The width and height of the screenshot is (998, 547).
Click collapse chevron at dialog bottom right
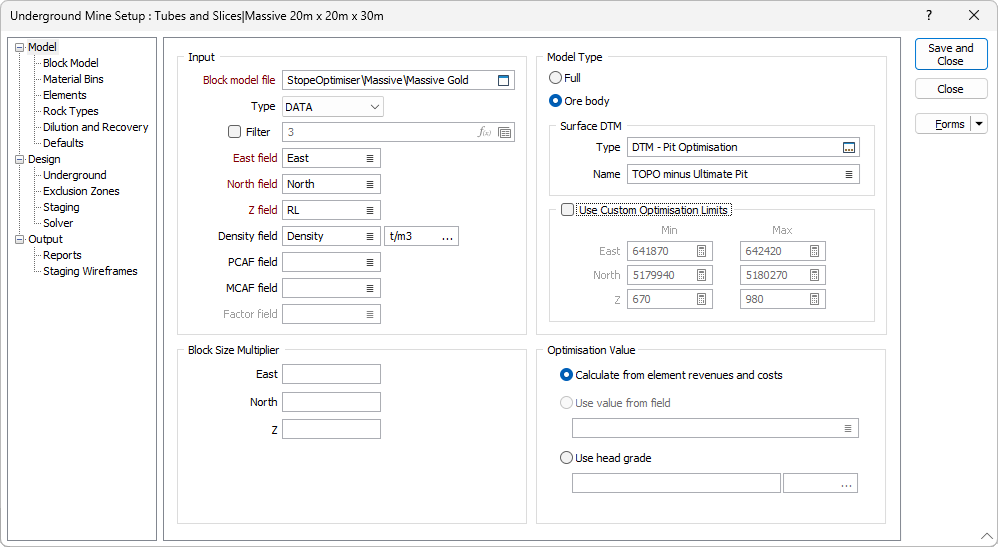pos(987,536)
